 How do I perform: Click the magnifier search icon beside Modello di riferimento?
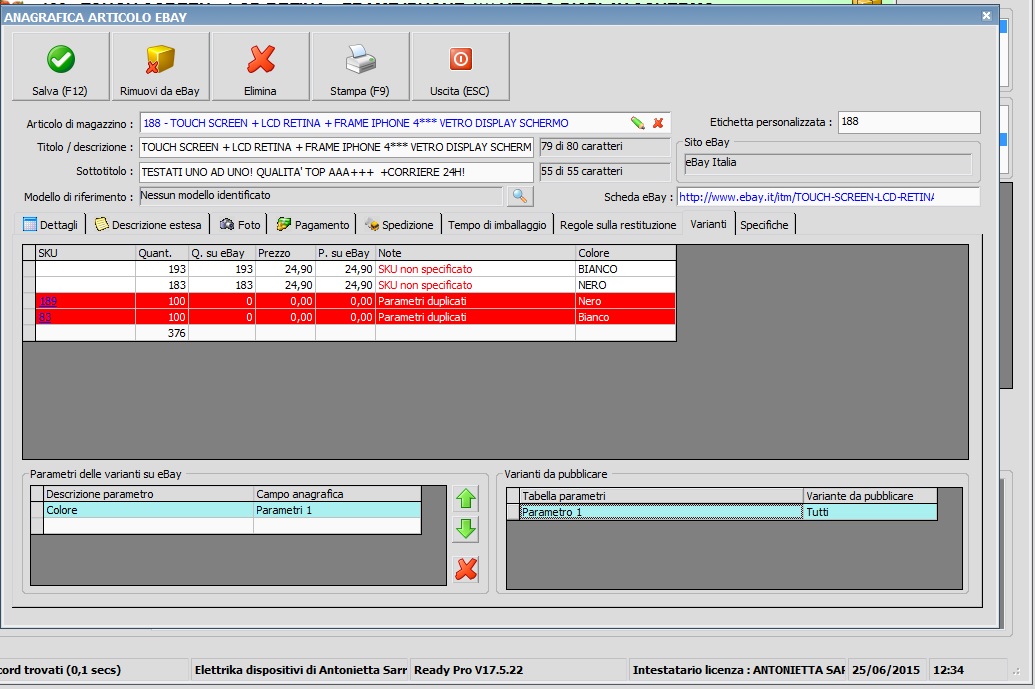pos(519,196)
